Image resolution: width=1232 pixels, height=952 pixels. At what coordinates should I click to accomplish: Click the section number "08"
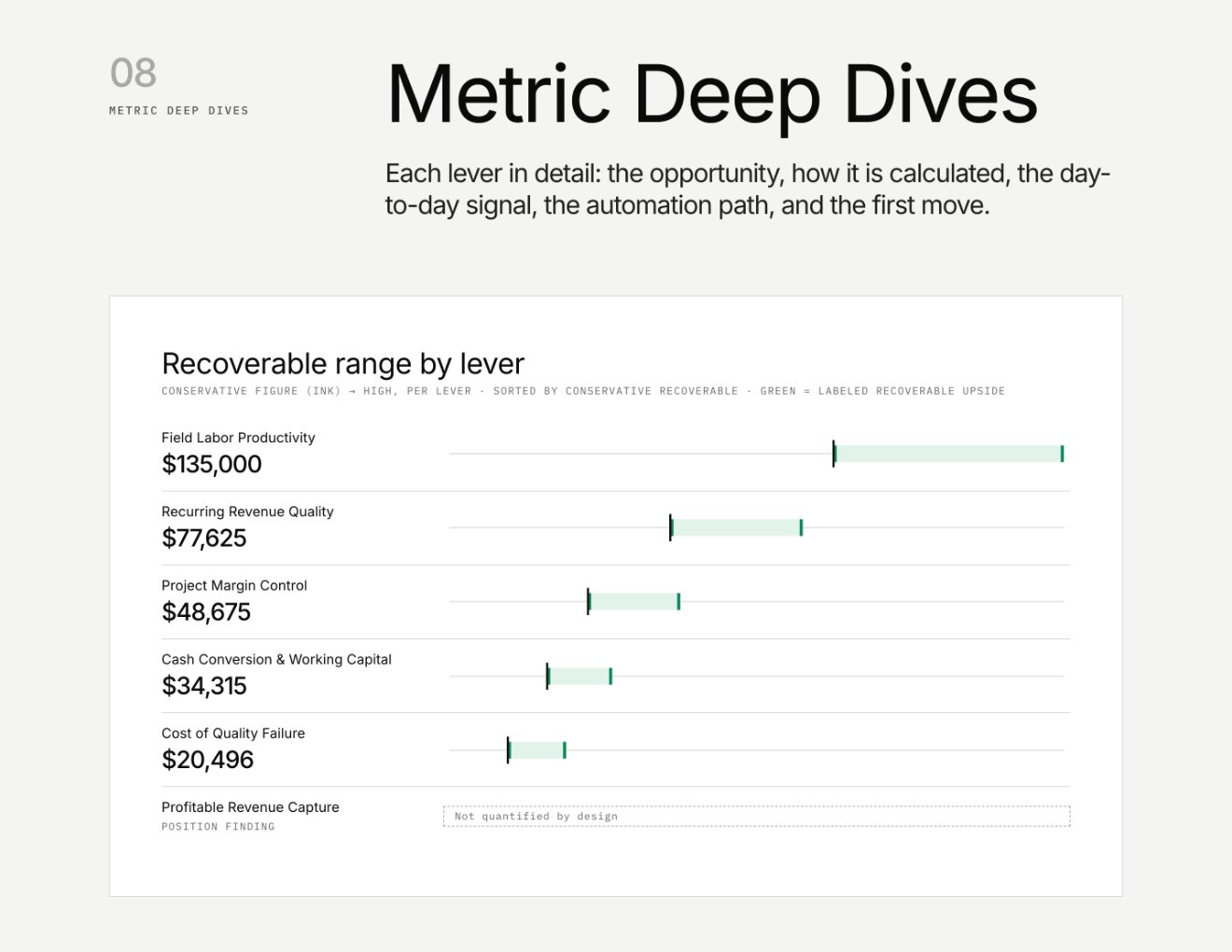click(133, 73)
